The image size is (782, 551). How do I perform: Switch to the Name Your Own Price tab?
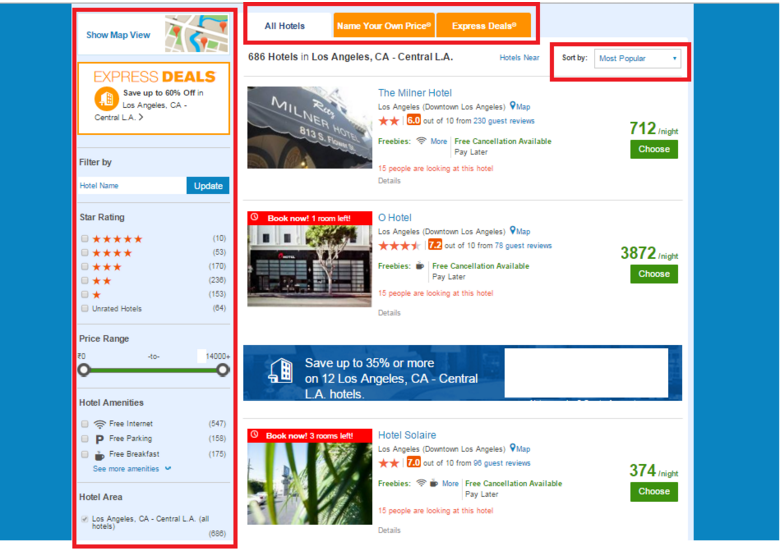click(x=384, y=26)
